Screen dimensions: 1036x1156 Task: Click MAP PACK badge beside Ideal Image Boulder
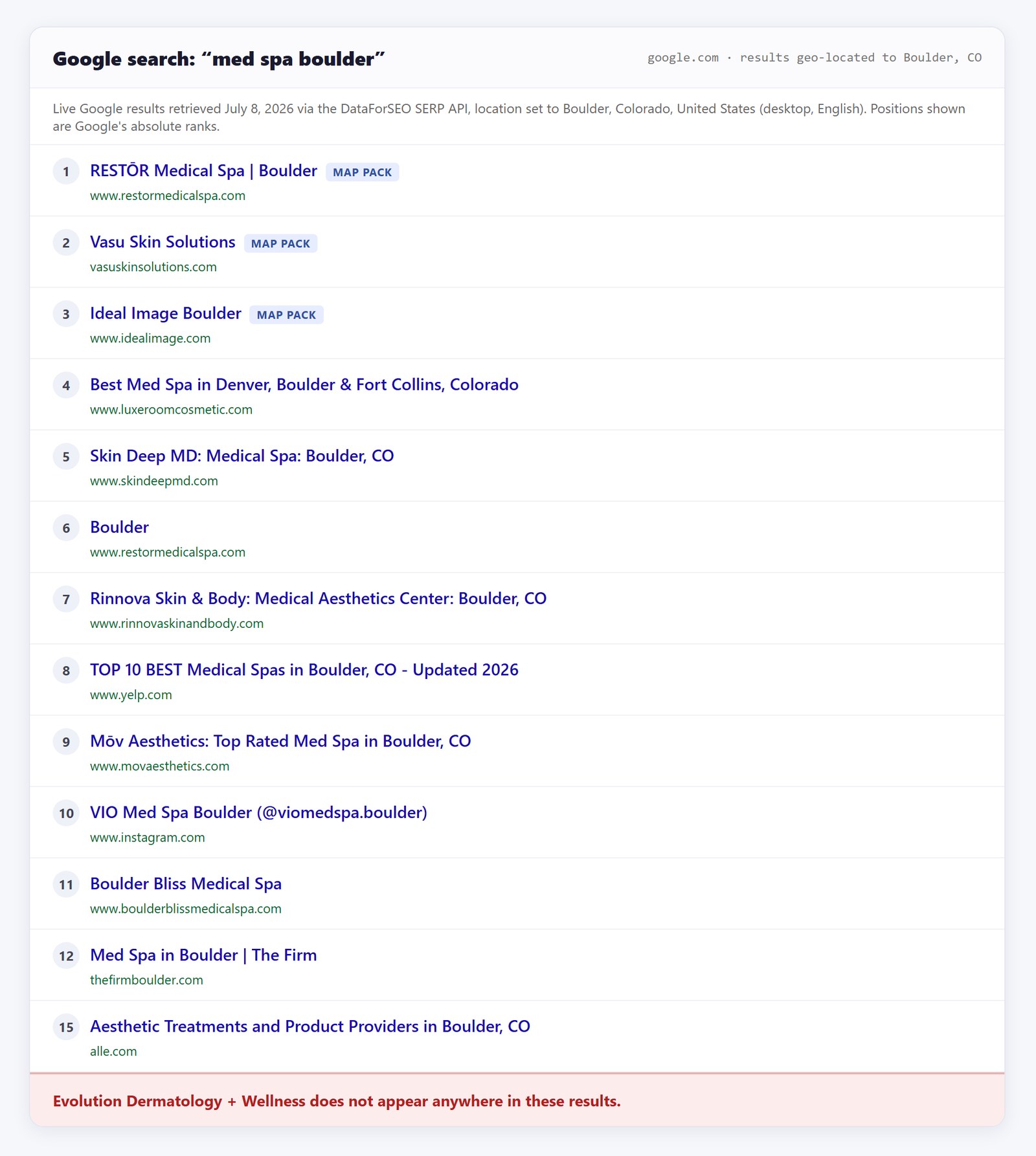pos(286,315)
